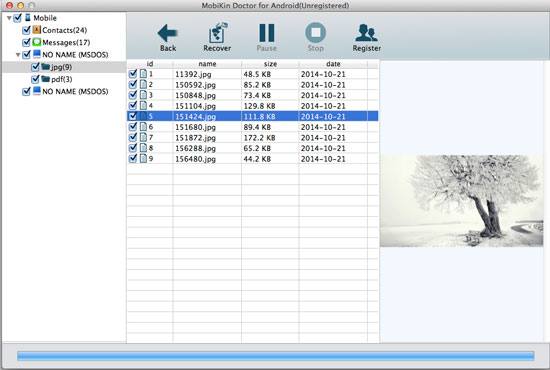Sort by the name column header
550x370 pixels.
[207, 64]
